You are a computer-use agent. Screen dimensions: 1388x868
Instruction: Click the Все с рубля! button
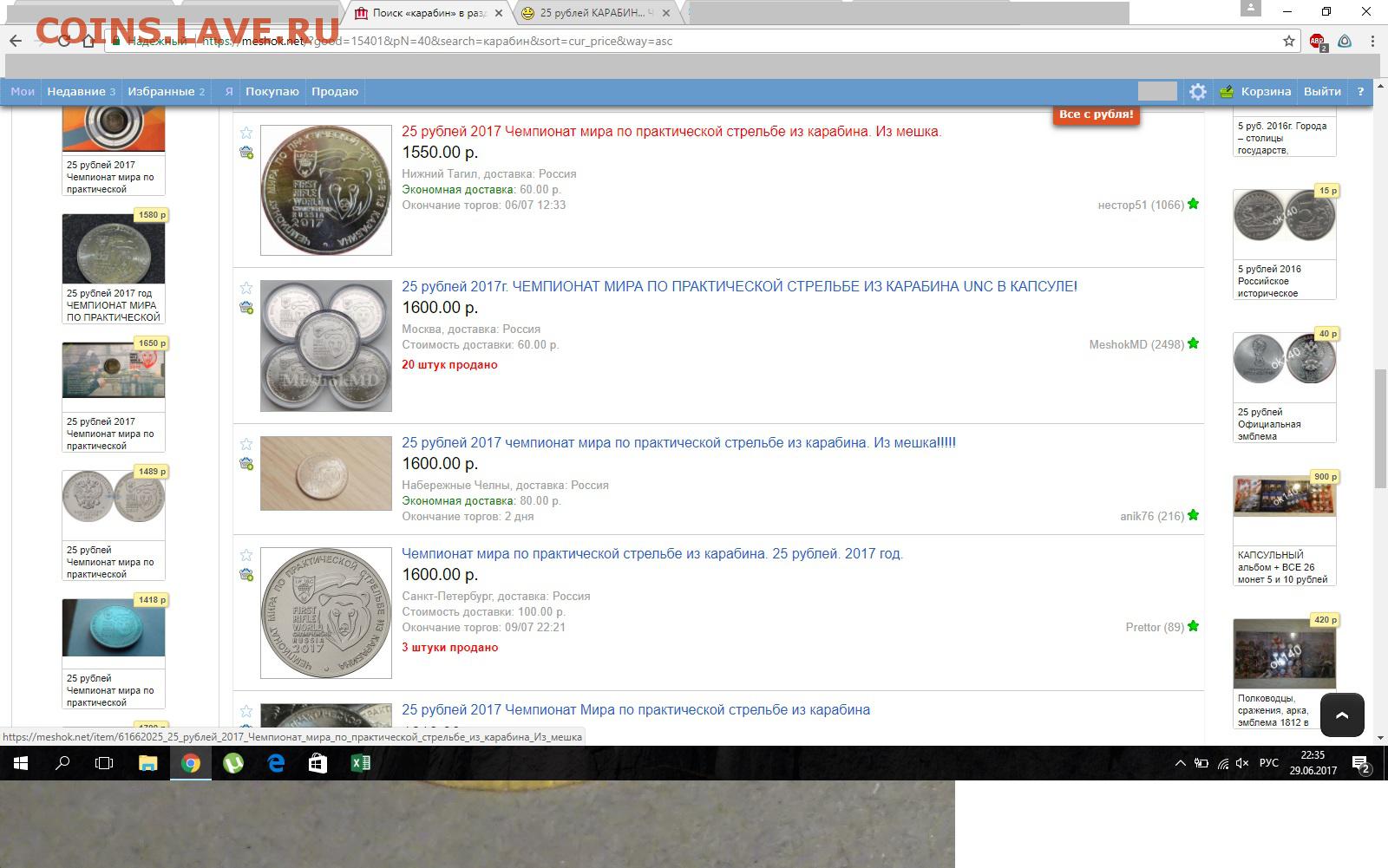pyautogui.click(x=1096, y=114)
